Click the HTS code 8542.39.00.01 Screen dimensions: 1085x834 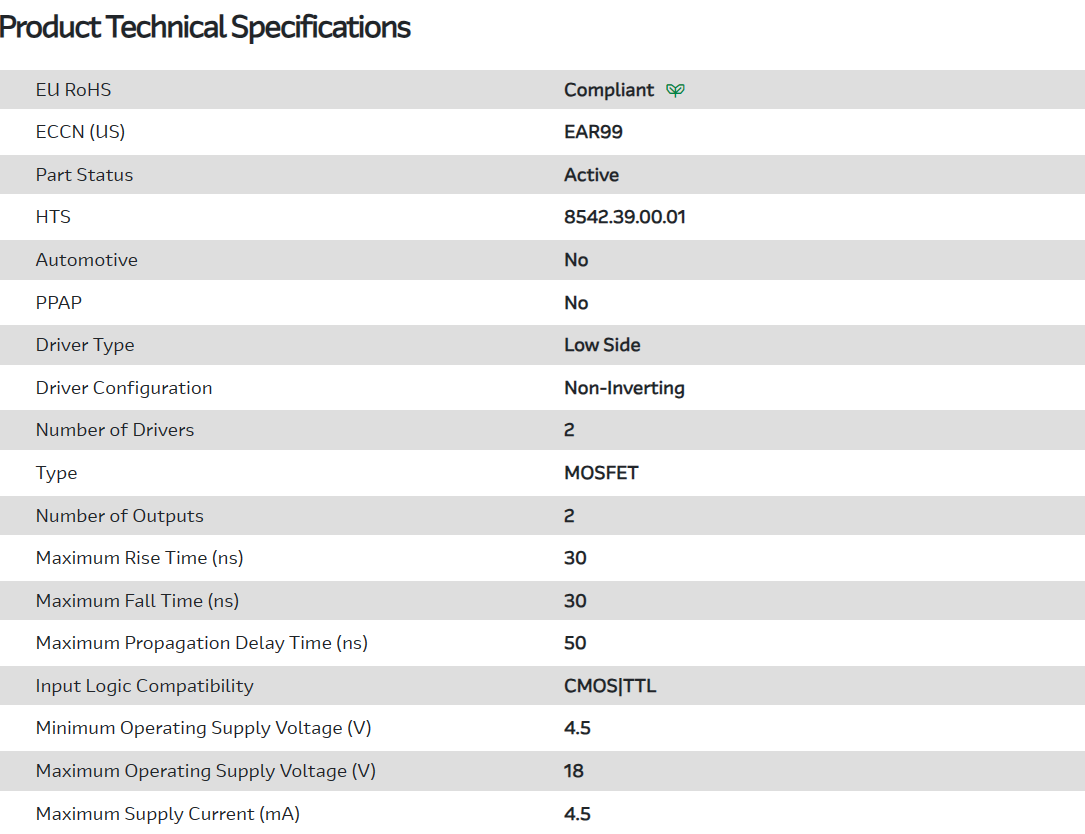[x=625, y=217]
